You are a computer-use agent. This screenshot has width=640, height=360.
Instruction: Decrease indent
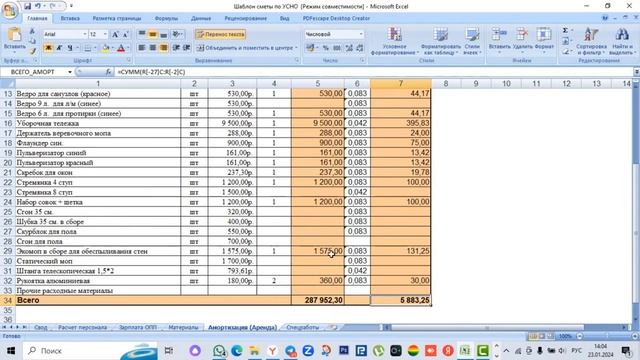tap(176, 48)
